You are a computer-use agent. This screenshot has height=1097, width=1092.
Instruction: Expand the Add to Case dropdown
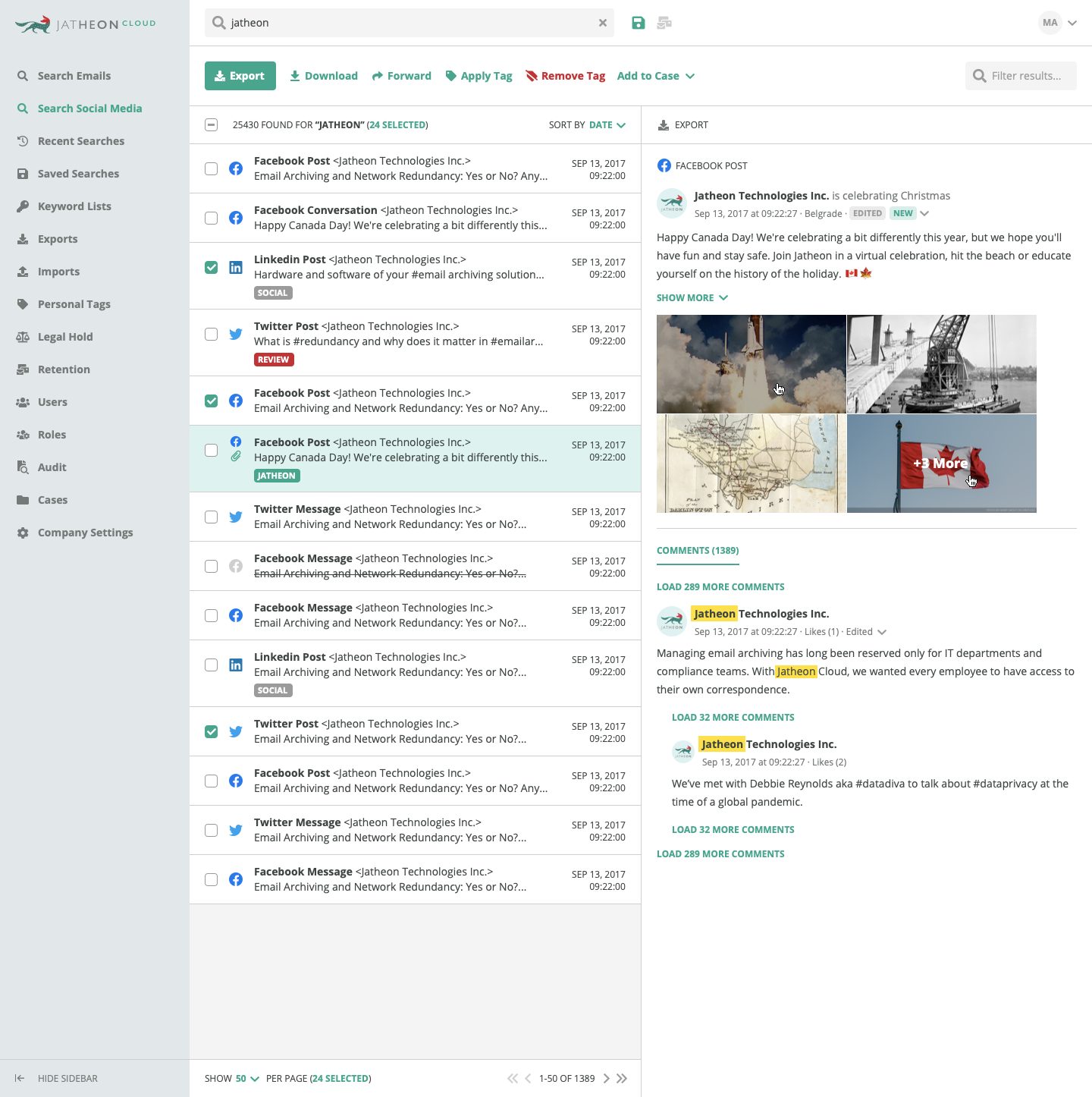[x=656, y=76]
